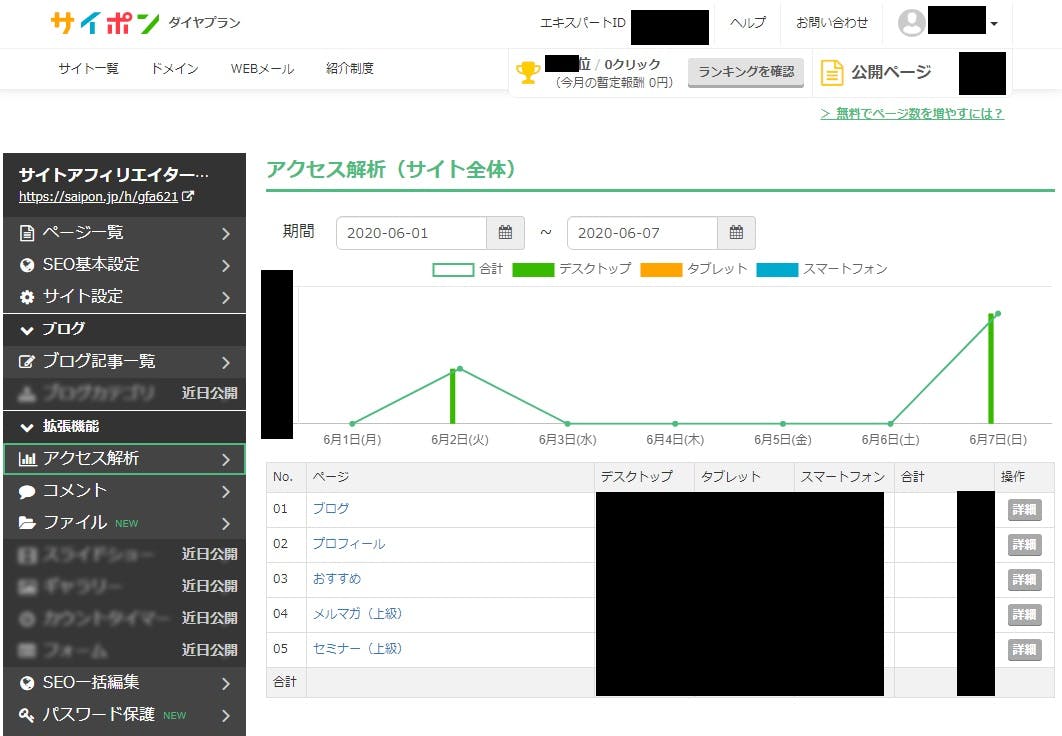1062x736 pixels.
Task: Collapse the ブログ sidebar section
Action: tap(27, 329)
